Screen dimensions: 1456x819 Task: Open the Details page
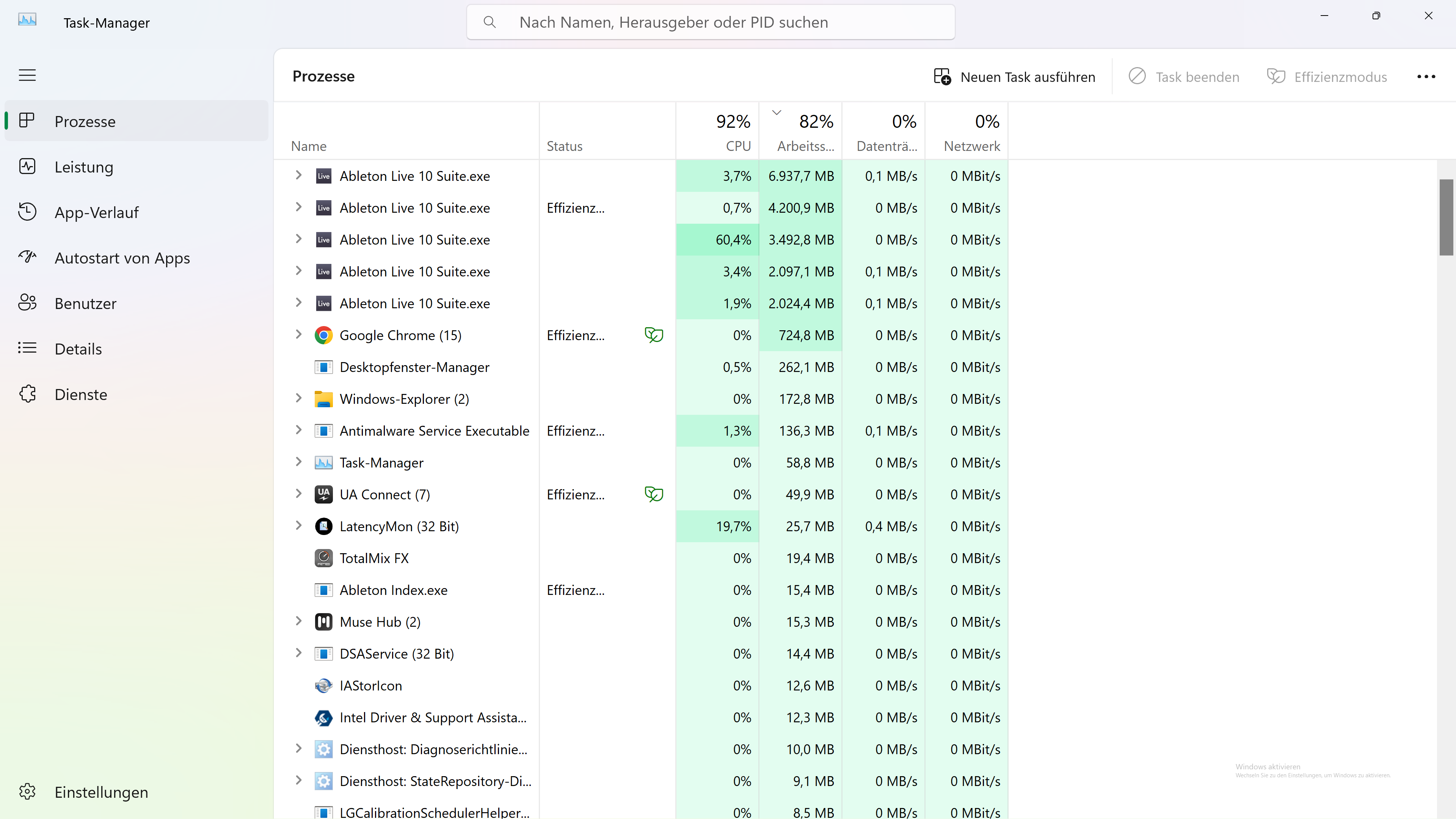click(136, 349)
